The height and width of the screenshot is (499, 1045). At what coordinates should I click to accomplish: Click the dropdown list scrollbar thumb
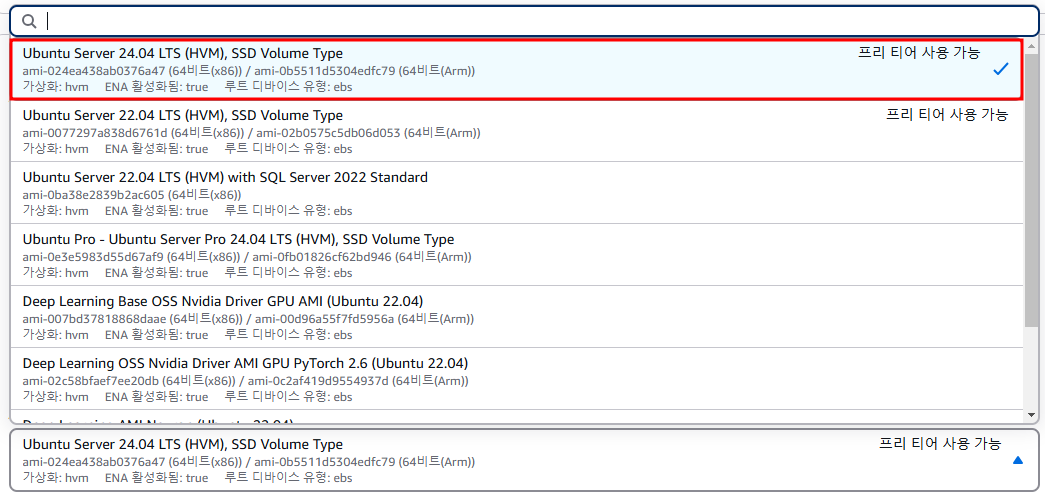pyautogui.click(x=1032, y=189)
